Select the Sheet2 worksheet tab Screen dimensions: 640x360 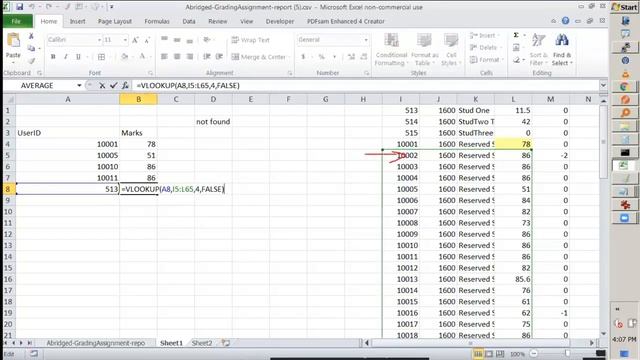tap(202, 343)
